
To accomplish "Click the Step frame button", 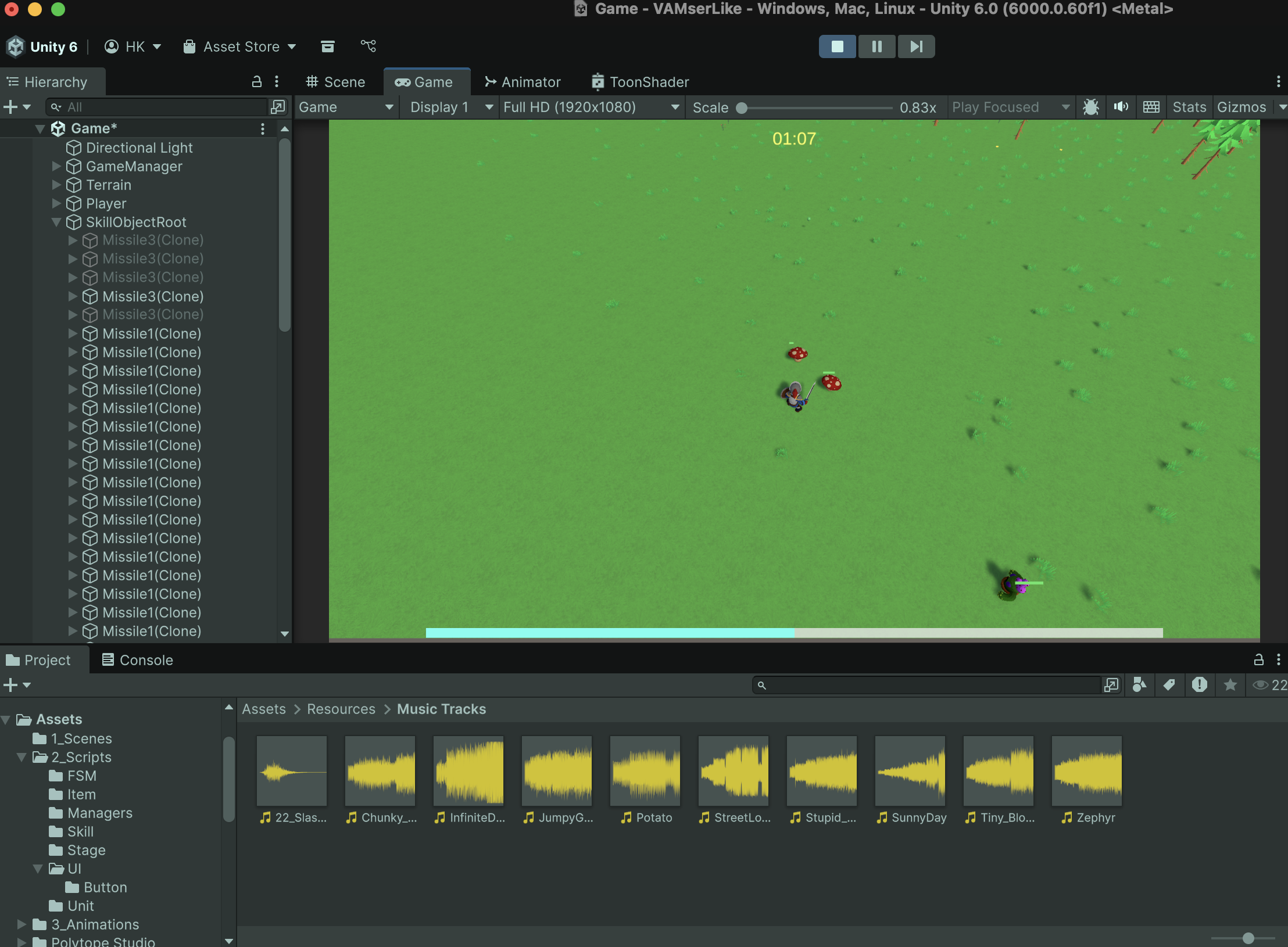I will (916, 46).
